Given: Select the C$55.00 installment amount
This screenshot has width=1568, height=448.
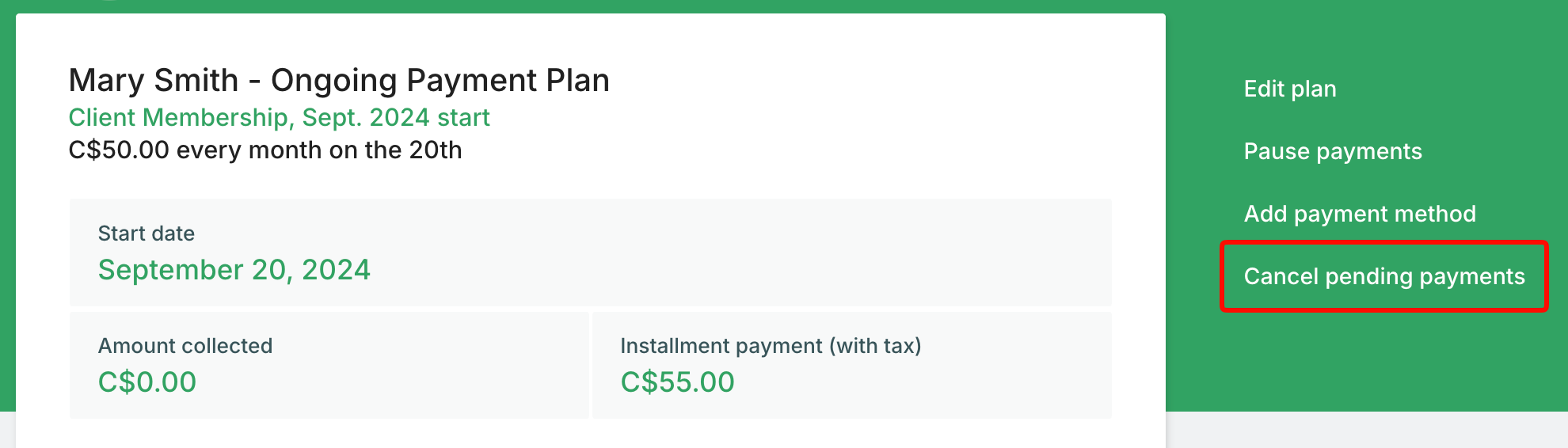Looking at the screenshot, I should (678, 382).
